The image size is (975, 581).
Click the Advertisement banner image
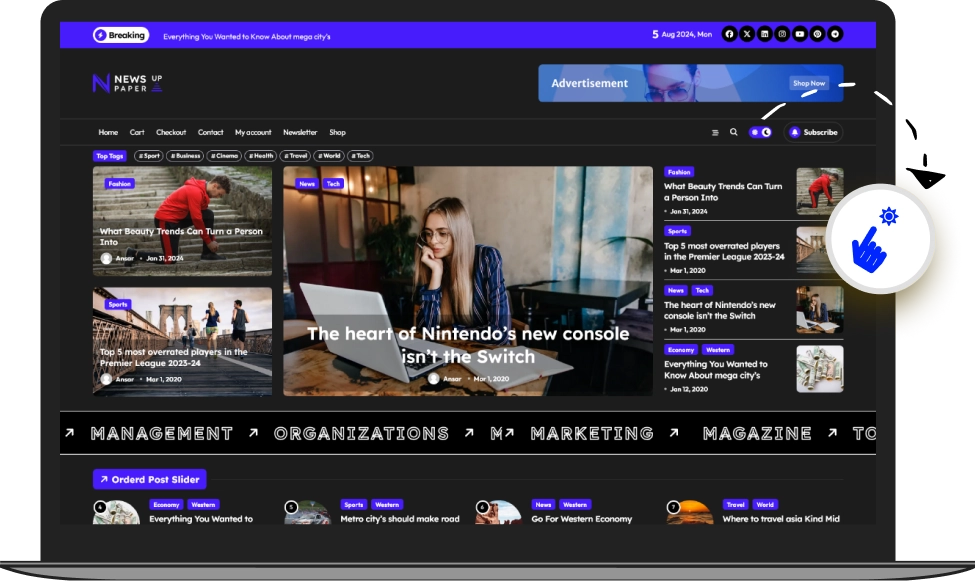[691, 83]
